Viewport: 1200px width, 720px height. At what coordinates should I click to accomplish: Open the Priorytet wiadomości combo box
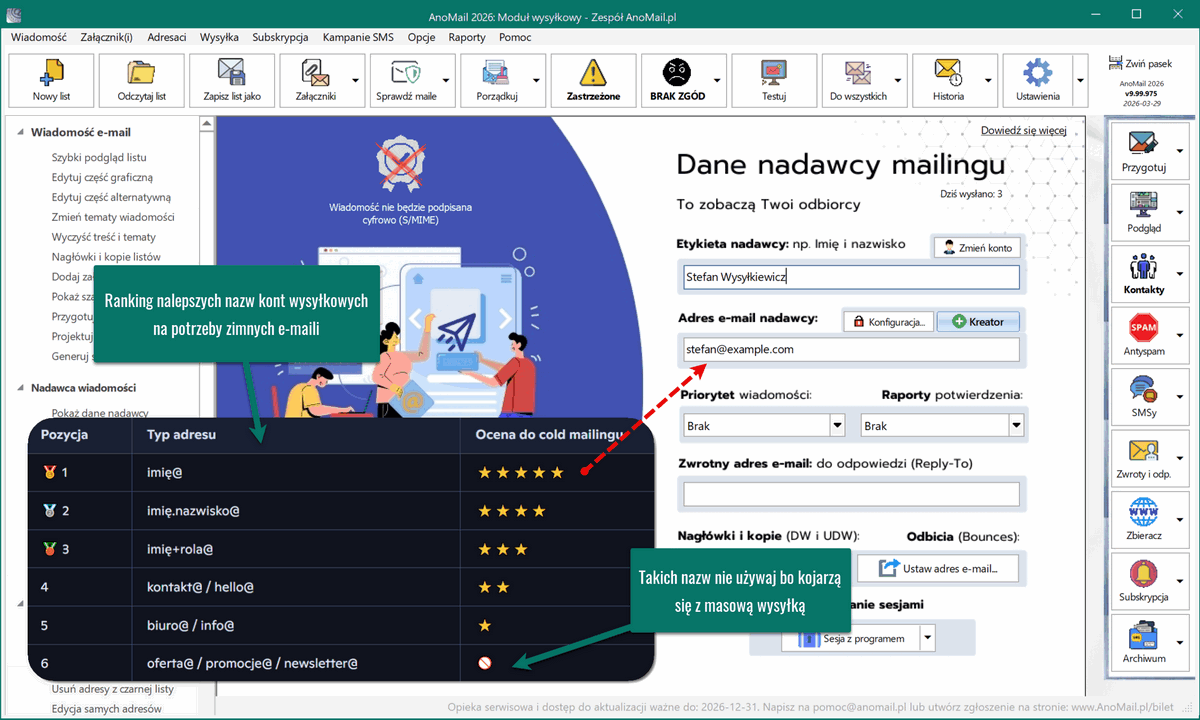(x=764, y=425)
